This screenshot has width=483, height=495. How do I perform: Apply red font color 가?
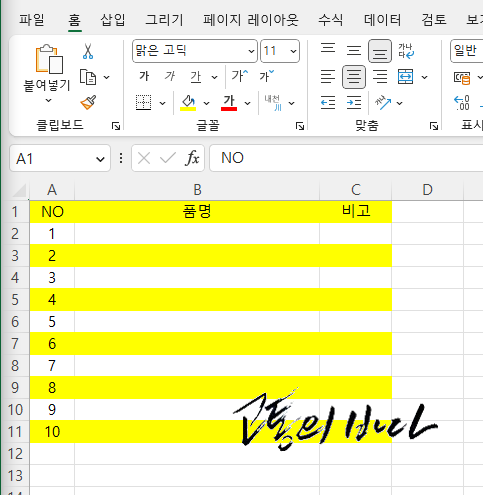tap(229, 103)
